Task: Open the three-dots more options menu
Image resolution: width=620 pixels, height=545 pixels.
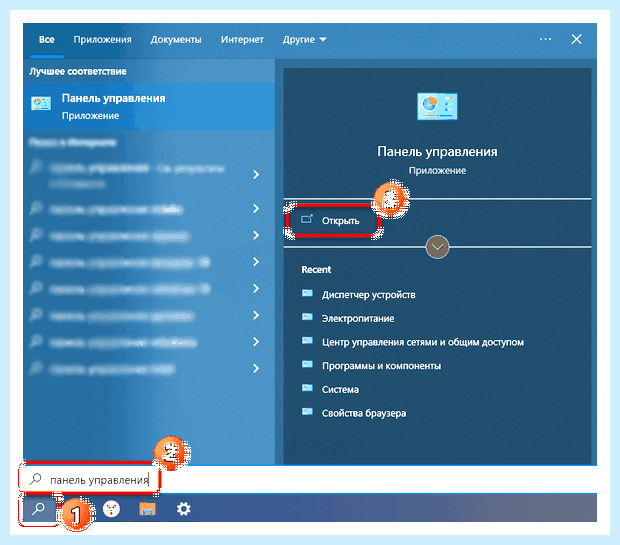Action: tap(545, 39)
